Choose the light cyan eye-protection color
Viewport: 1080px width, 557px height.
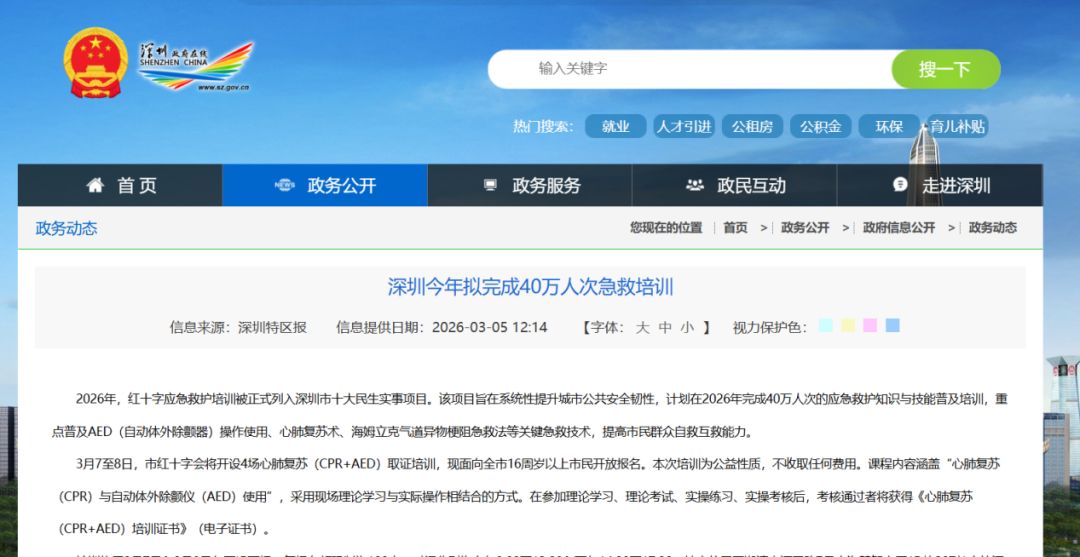(x=826, y=326)
